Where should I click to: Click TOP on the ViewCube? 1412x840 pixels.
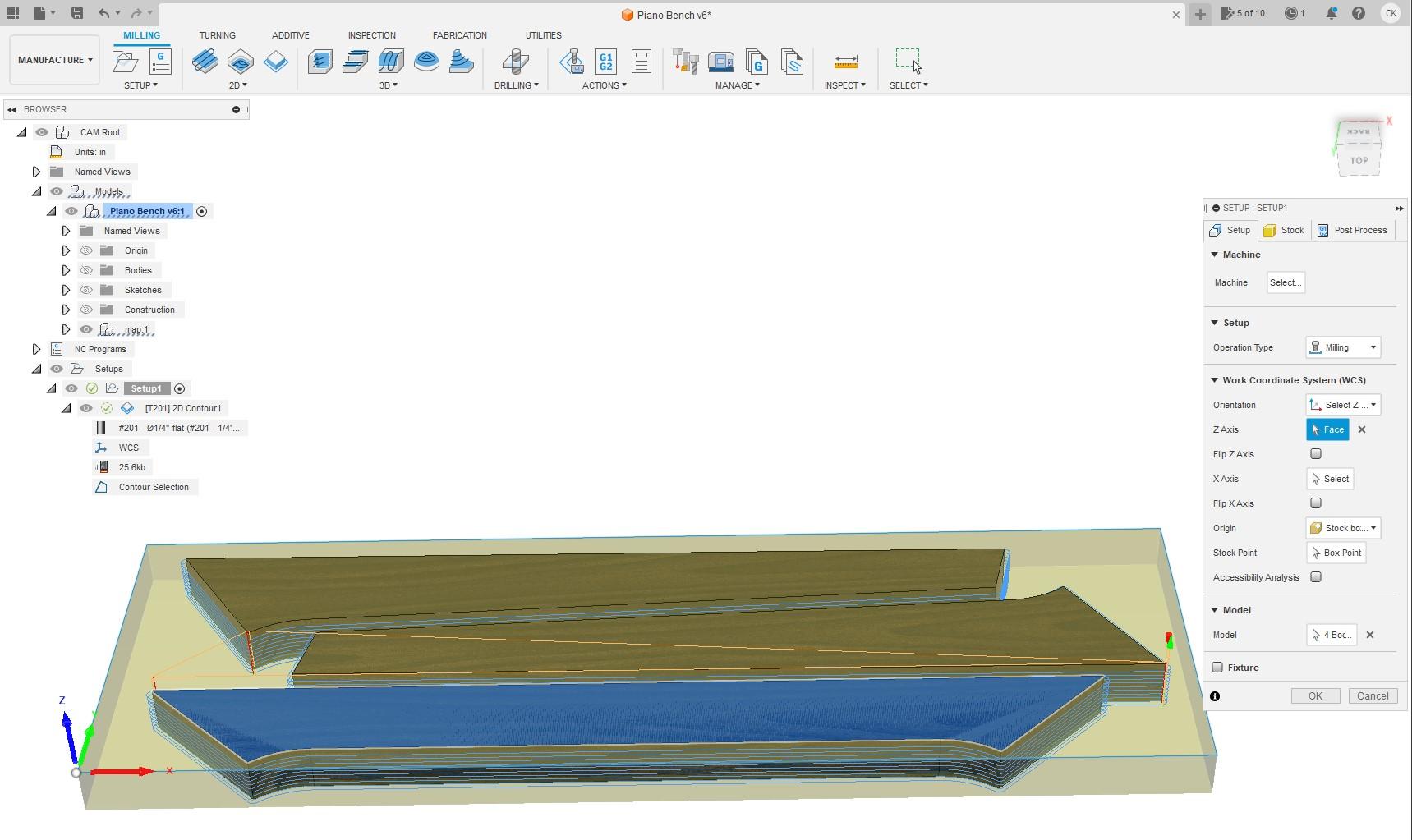coord(1359,161)
